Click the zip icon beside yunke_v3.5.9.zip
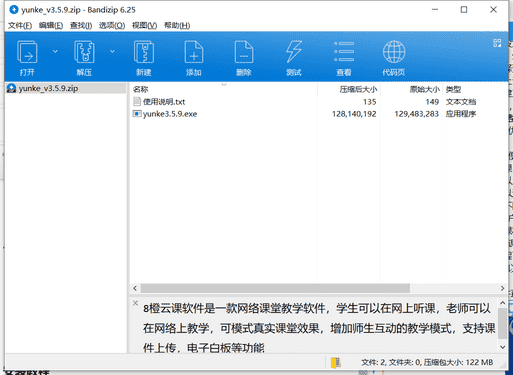 click(x=12, y=88)
